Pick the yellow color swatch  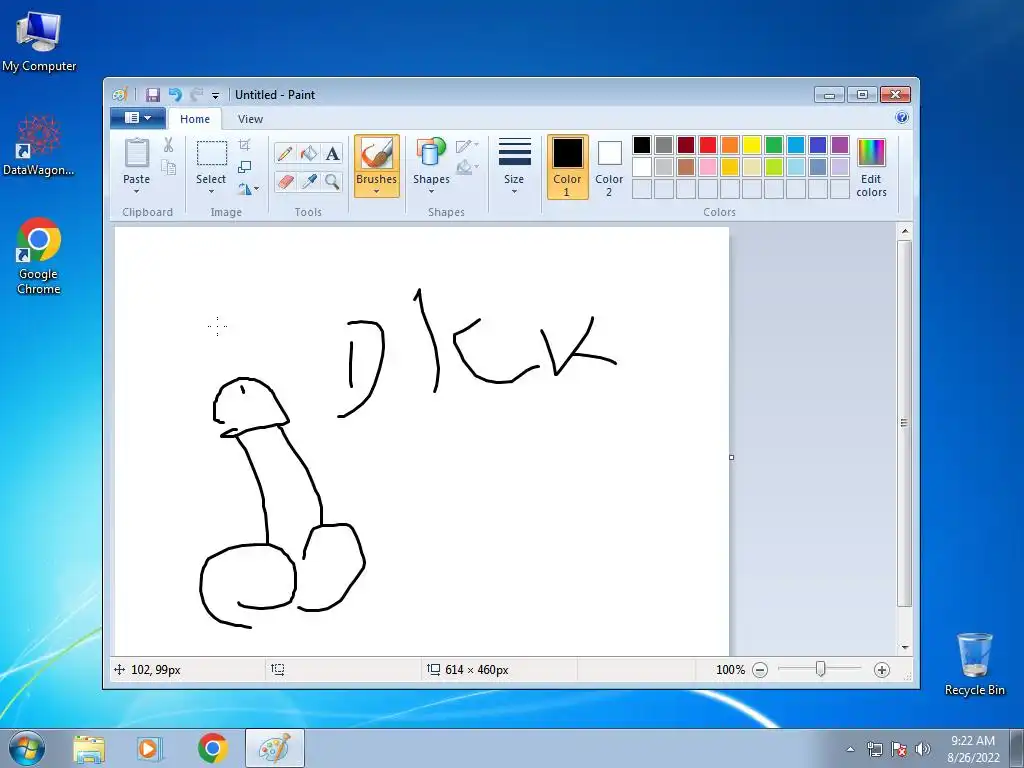click(x=752, y=145)
